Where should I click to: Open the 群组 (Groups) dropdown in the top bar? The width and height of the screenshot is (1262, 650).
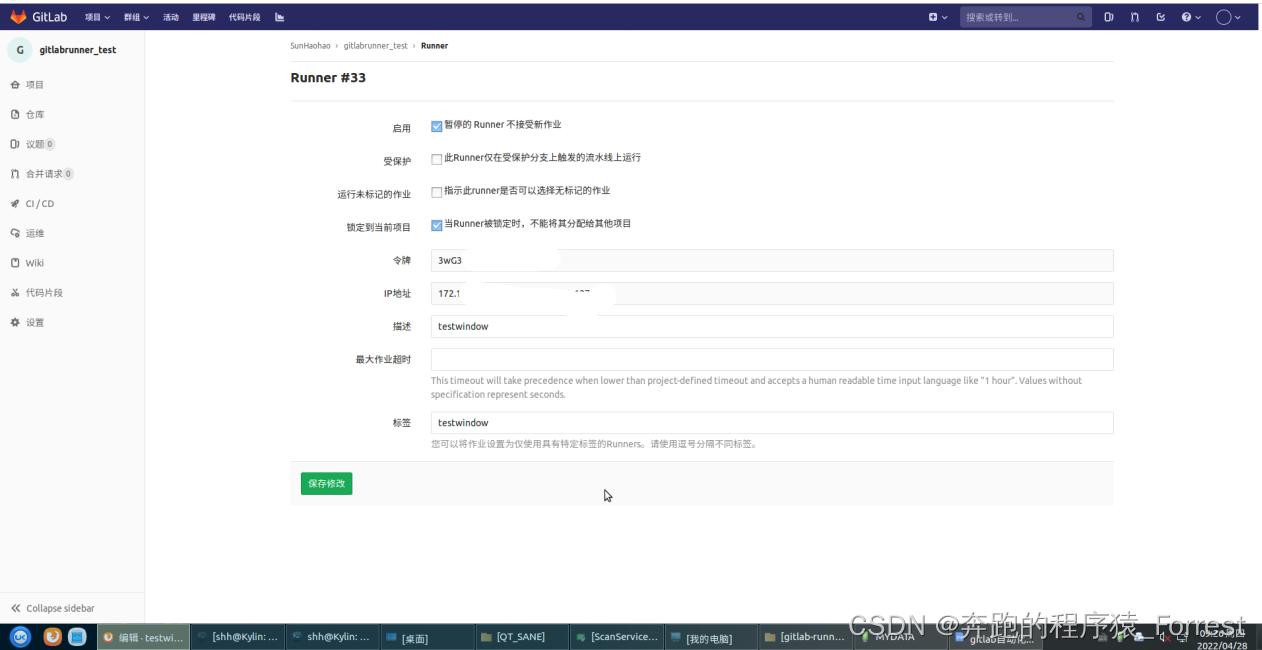136,17
